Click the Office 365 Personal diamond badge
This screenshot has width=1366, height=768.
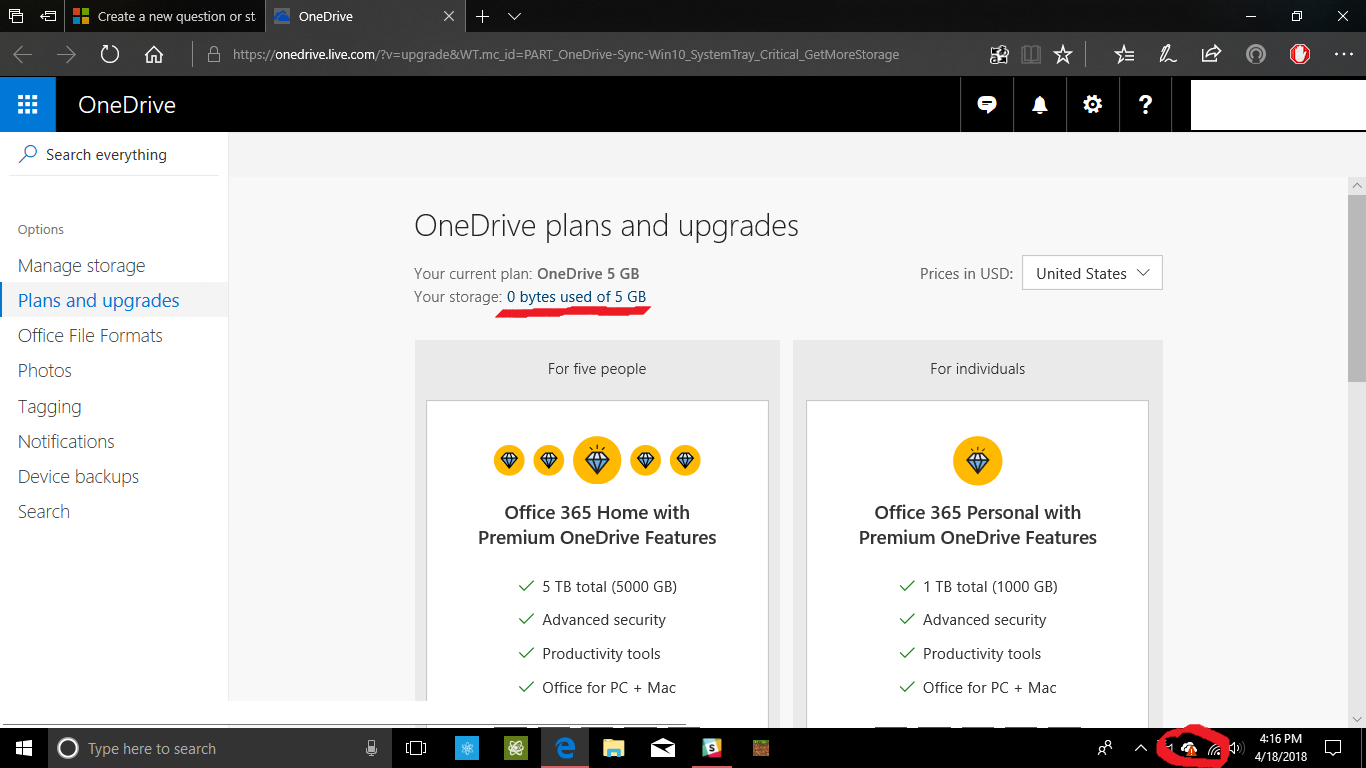tap(978, 461)
